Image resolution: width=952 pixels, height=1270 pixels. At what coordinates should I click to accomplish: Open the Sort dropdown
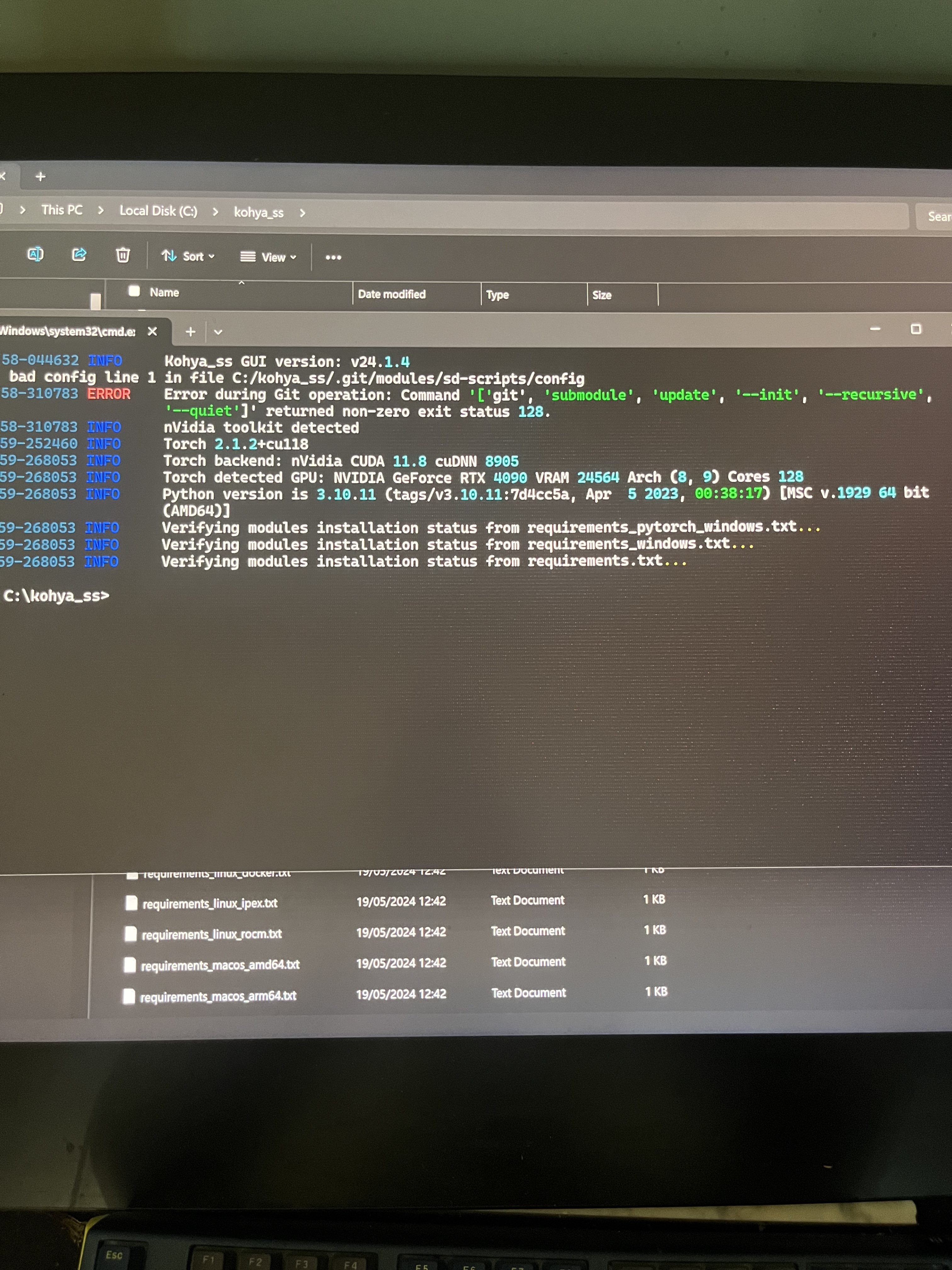pyautogui.click(x=188, y=256)
